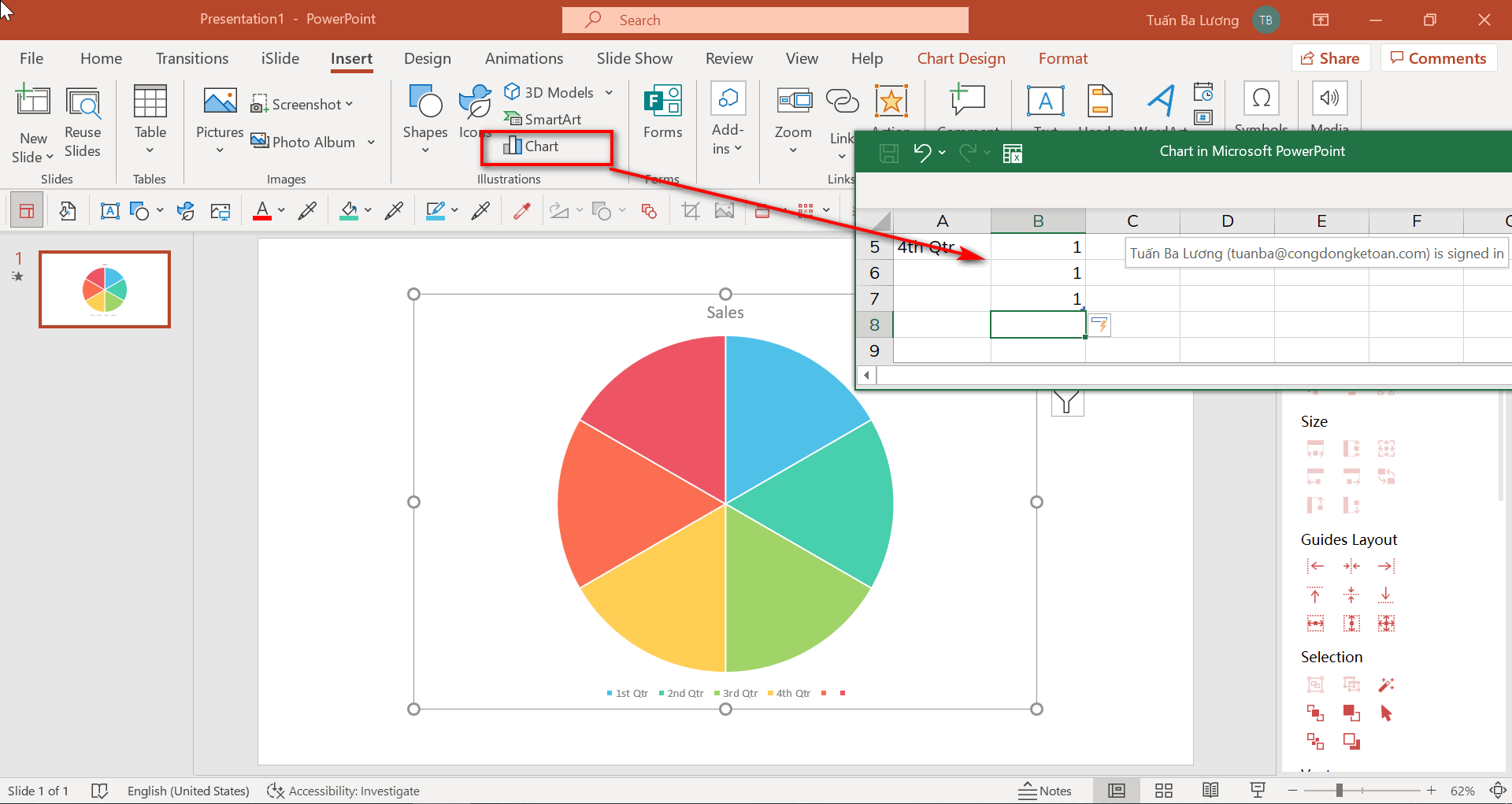
Task: Open the font color dropdown arrow
Action: [281, 210]
